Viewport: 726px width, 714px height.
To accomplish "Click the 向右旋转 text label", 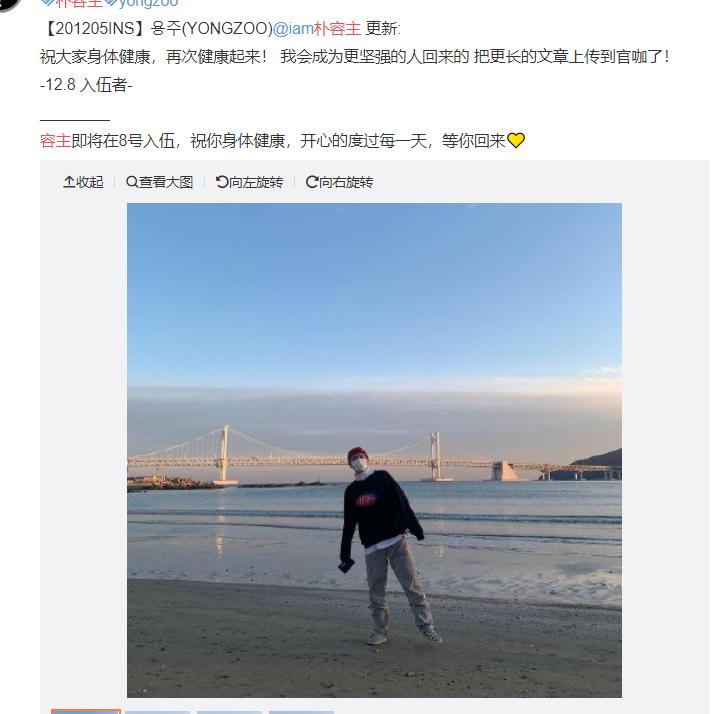I will [x=346, y=182].
